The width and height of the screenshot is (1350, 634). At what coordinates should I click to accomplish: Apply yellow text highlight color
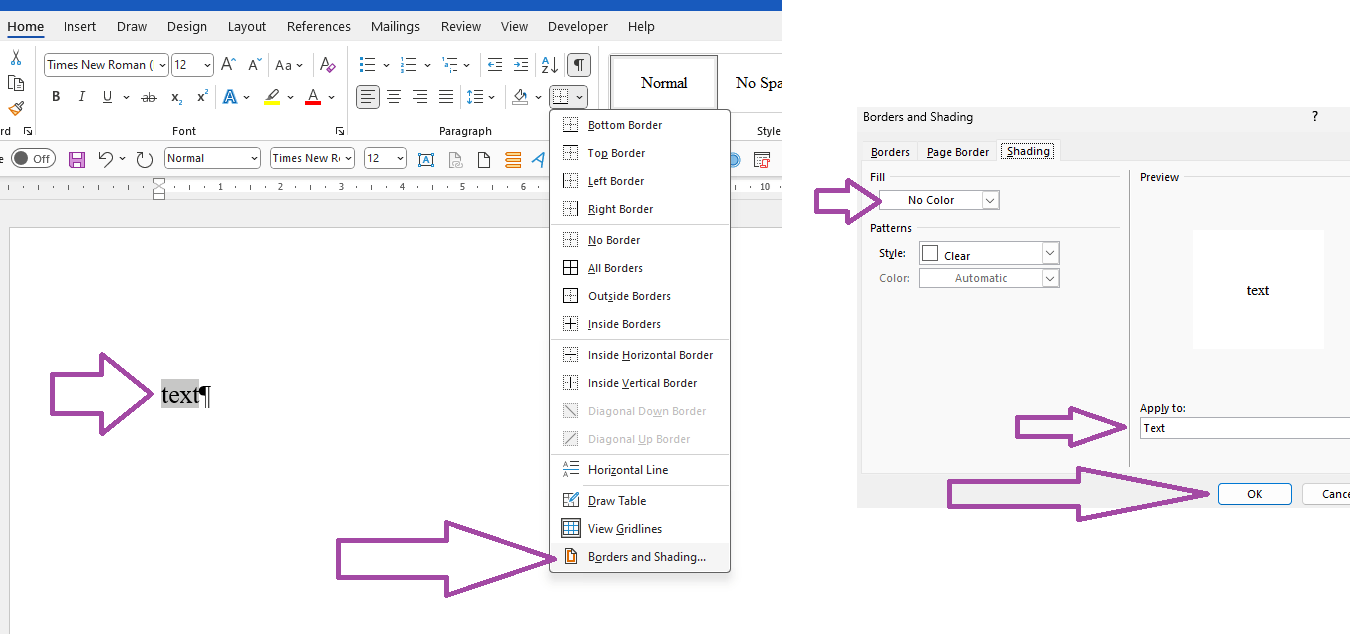(272, 97)
